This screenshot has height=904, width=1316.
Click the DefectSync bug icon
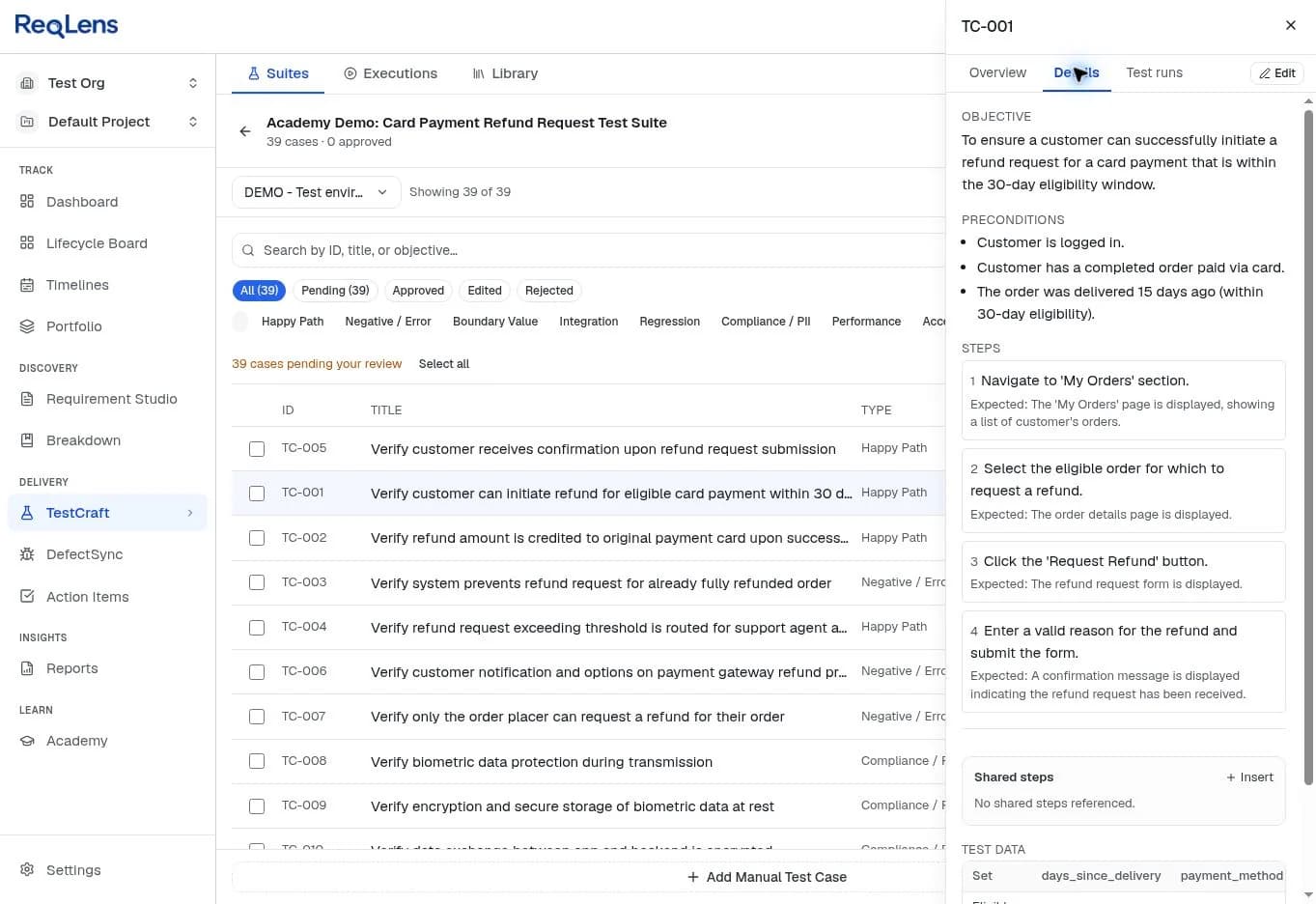[27, 554]
